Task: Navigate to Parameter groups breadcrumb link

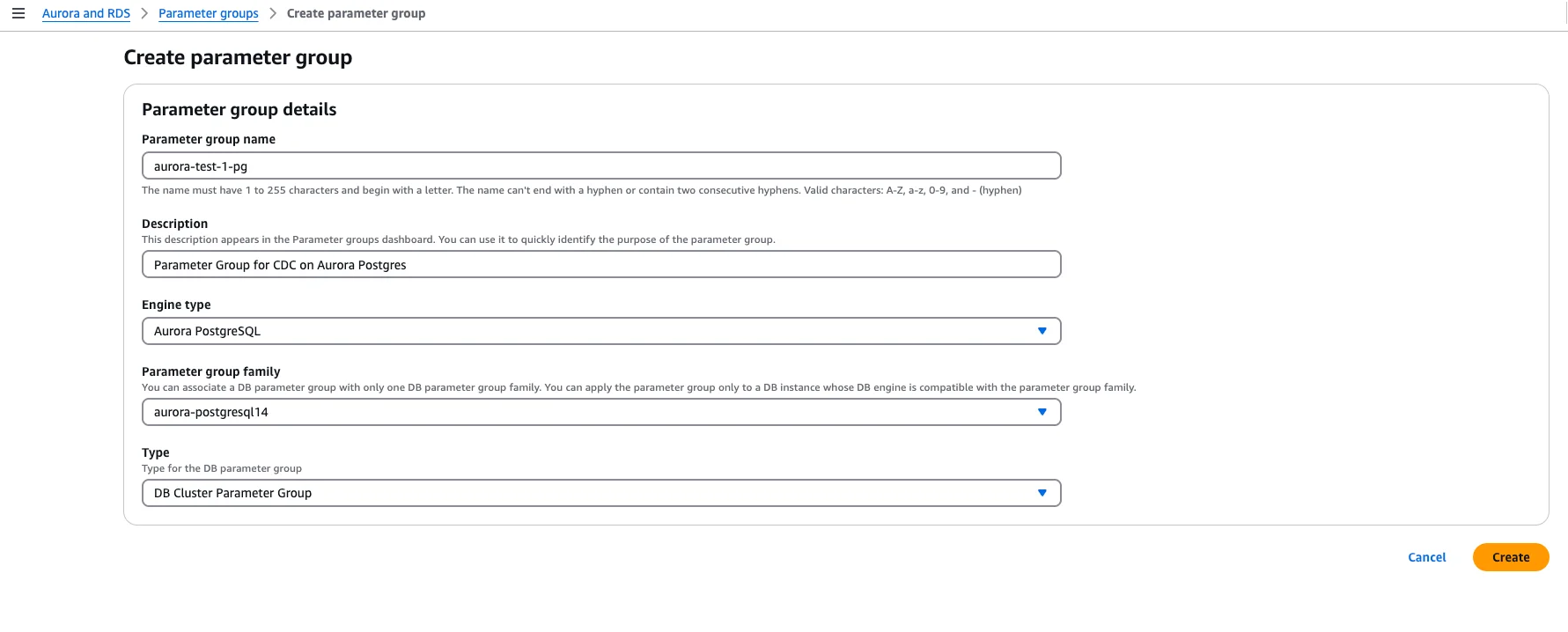Action: 209,13
